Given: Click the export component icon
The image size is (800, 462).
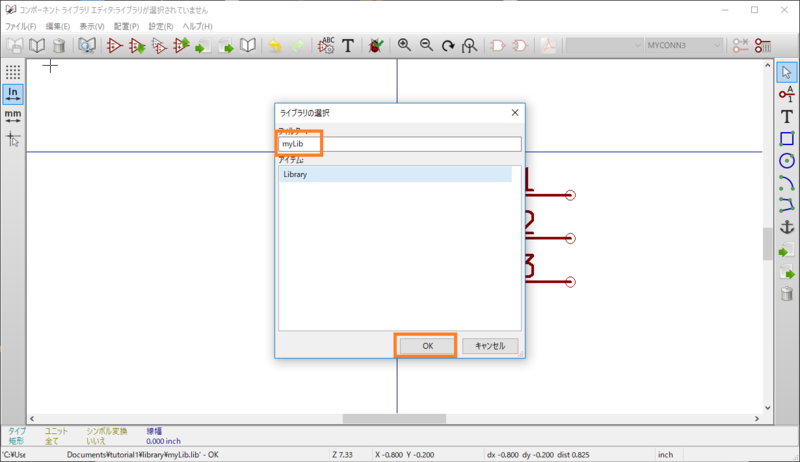Looking at the screenshot, I should coord(203,46).
